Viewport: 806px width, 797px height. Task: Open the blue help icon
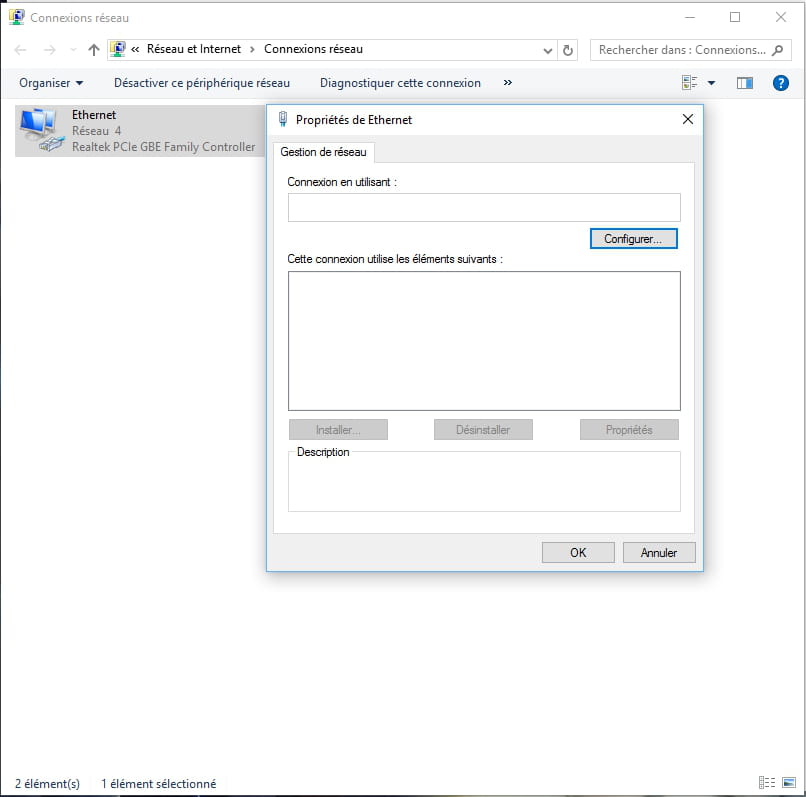pos(780,83)
